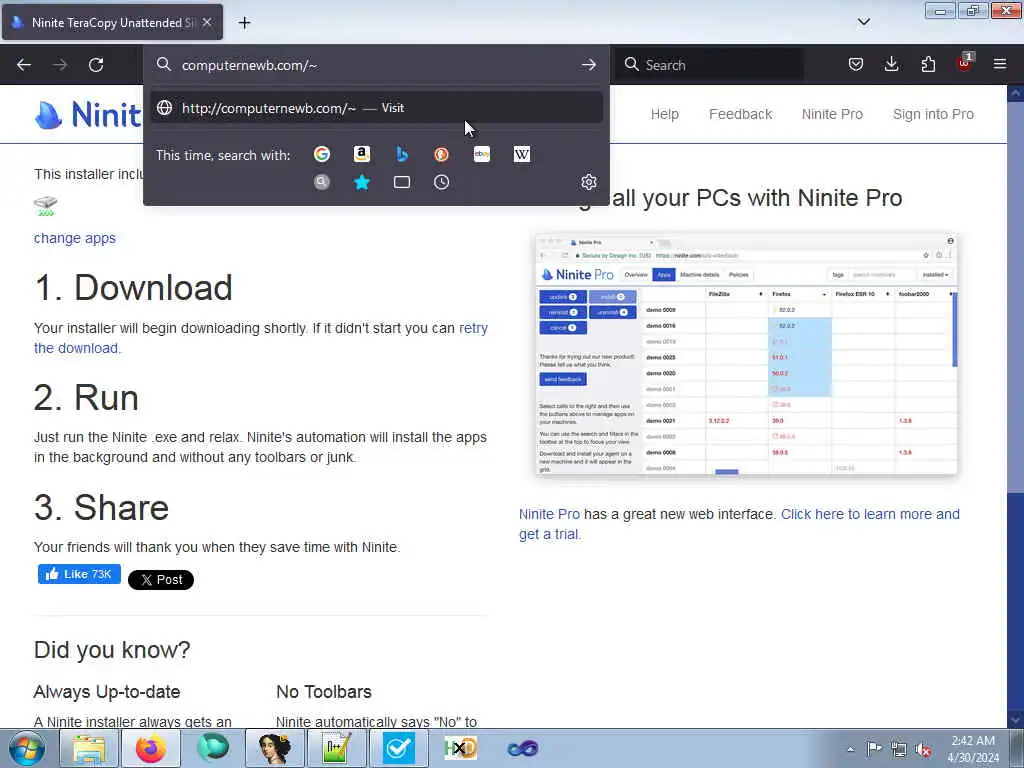Click the uBlock Origin extension icon
1024x768 pixels.
point(964,63)
